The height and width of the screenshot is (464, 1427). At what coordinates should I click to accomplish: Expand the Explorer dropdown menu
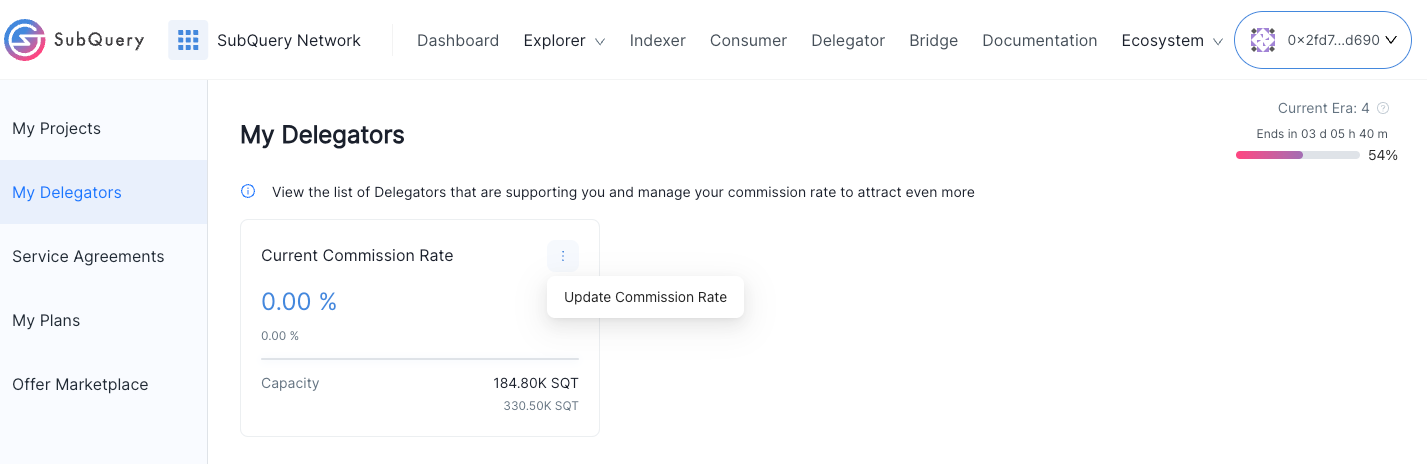pyautogui.click(x=564, y=40)
